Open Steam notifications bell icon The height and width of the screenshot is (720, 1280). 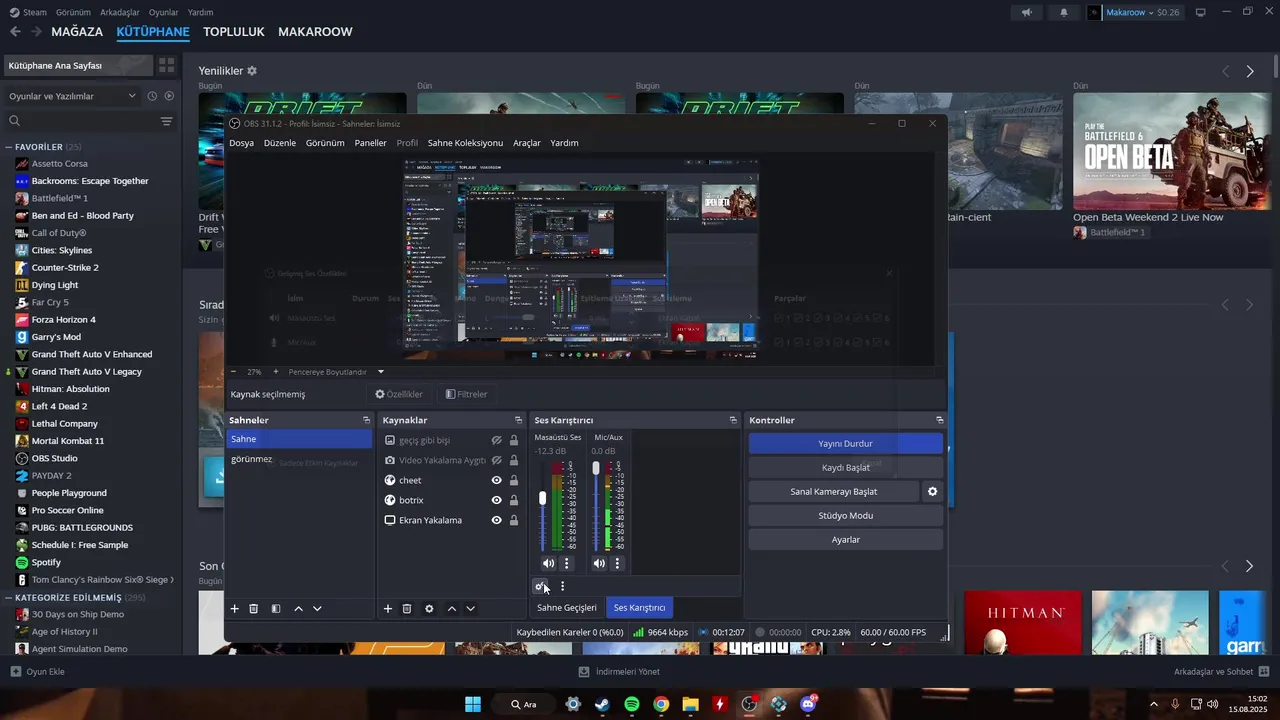pos(1063,12)
